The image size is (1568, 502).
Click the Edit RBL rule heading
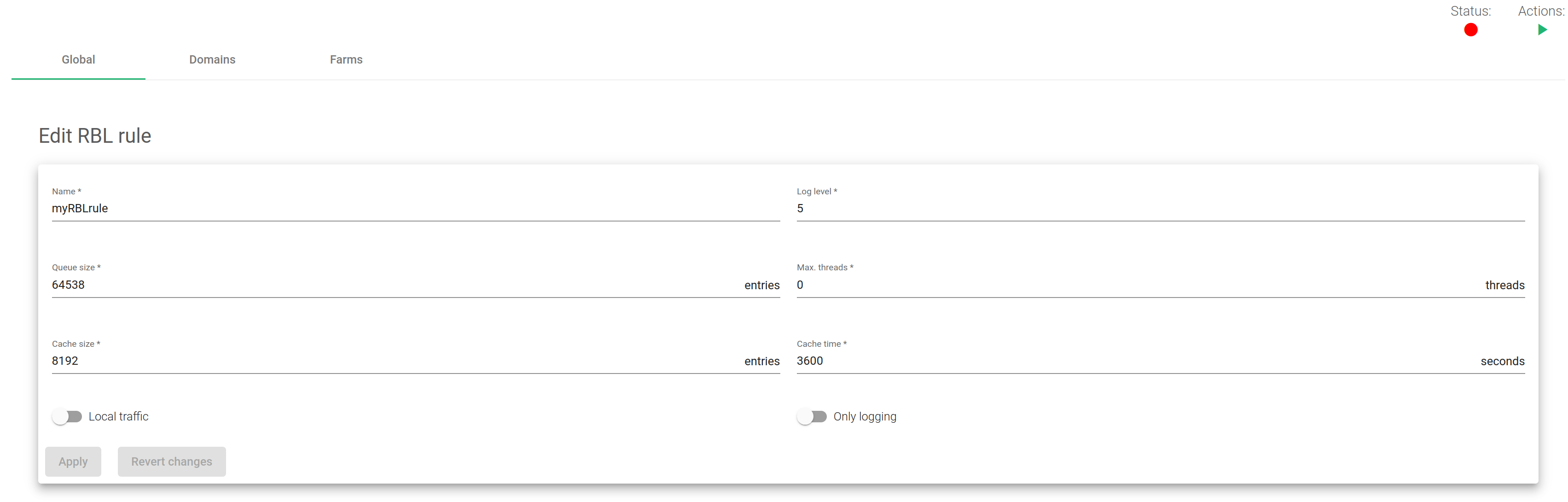(x=95, y=136)
